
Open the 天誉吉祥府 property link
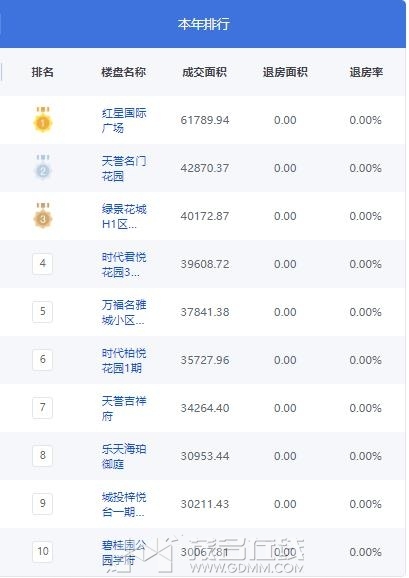124,408
